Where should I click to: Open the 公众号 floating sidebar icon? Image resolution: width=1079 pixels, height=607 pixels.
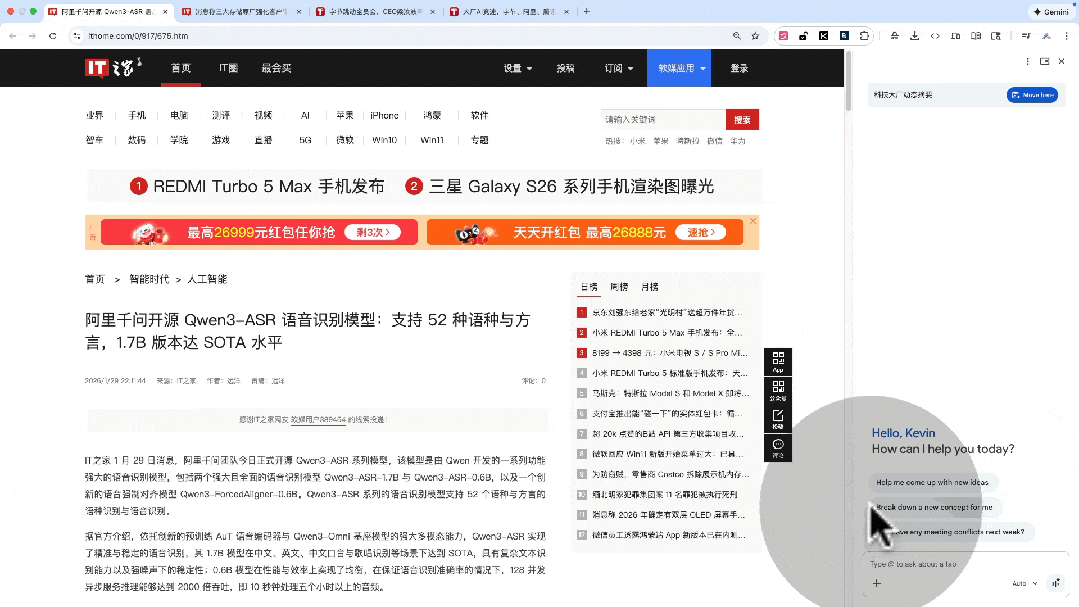[778, 390]
